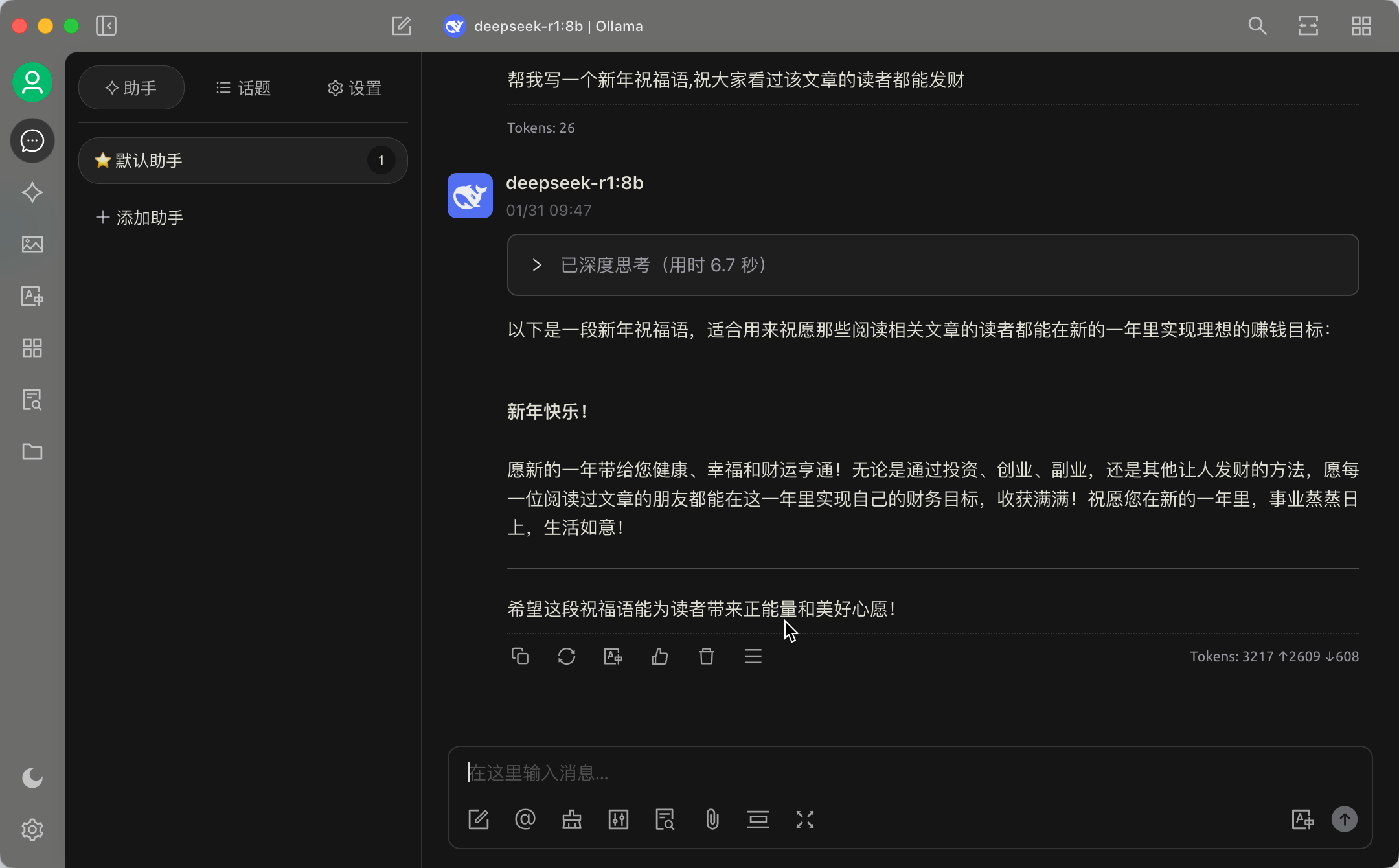Open the knowledge base sidebar icon
The height and width of the screenshot is (868, 1399).
pos(32,400)
